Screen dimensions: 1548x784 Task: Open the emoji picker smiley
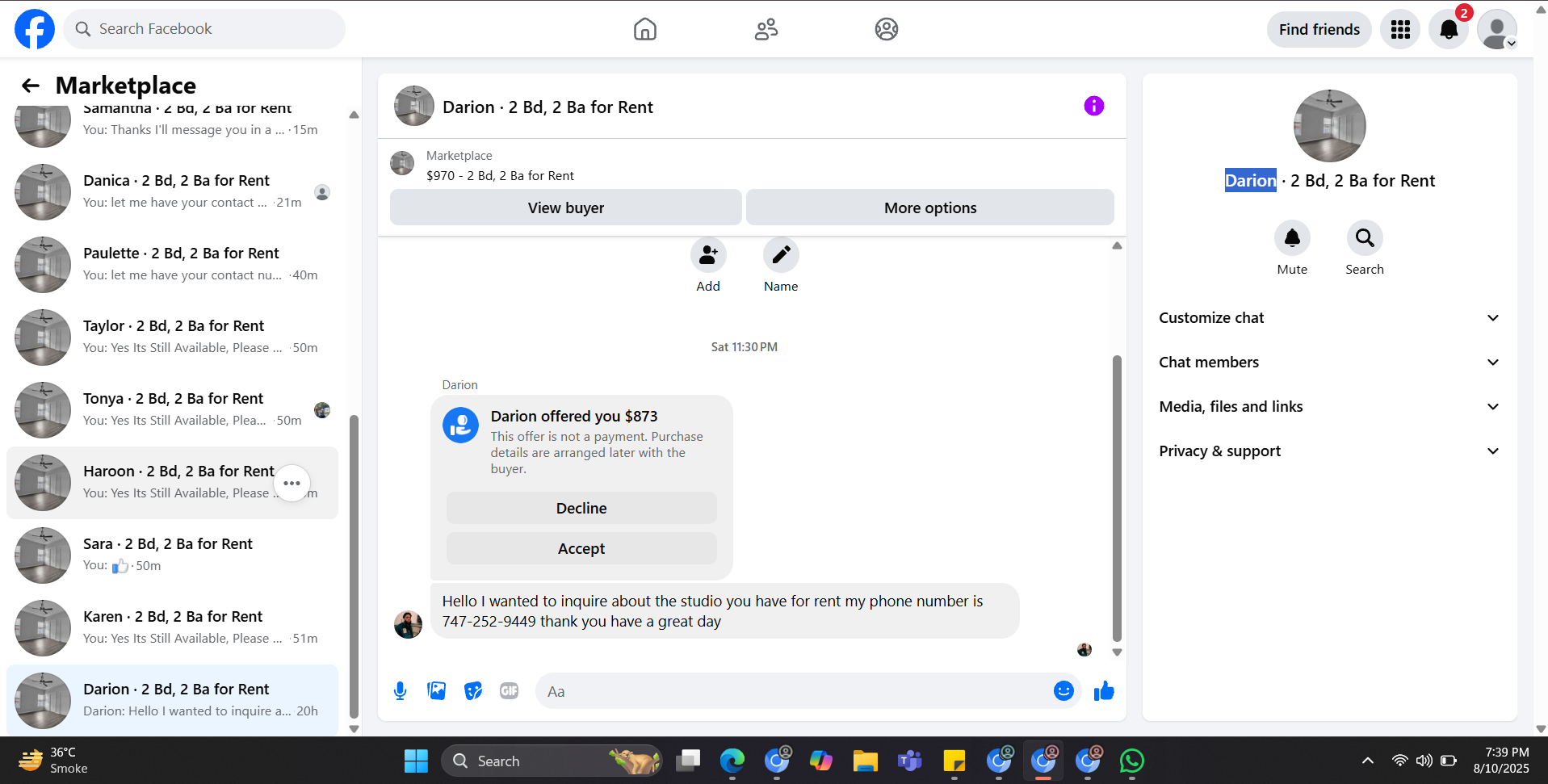pos(1063,691)
